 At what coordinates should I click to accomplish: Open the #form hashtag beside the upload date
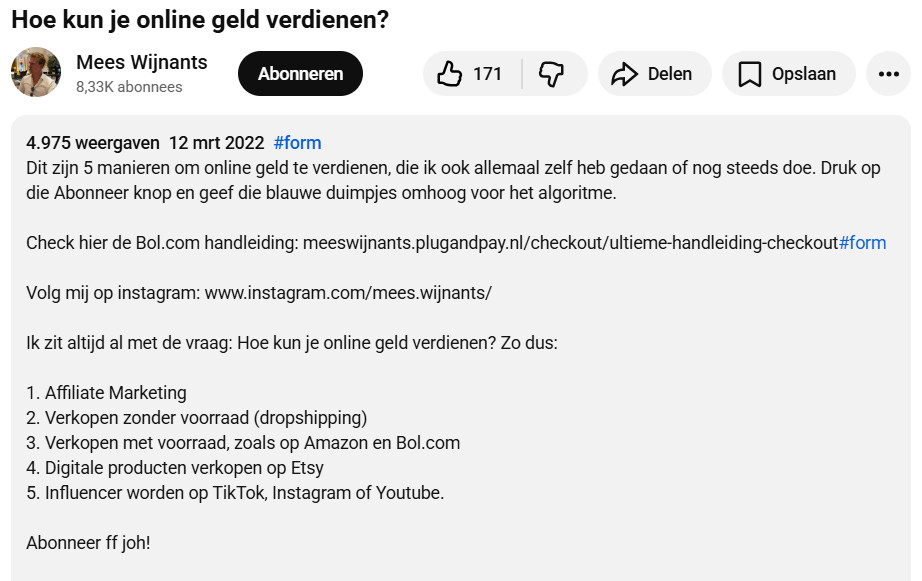297,142
